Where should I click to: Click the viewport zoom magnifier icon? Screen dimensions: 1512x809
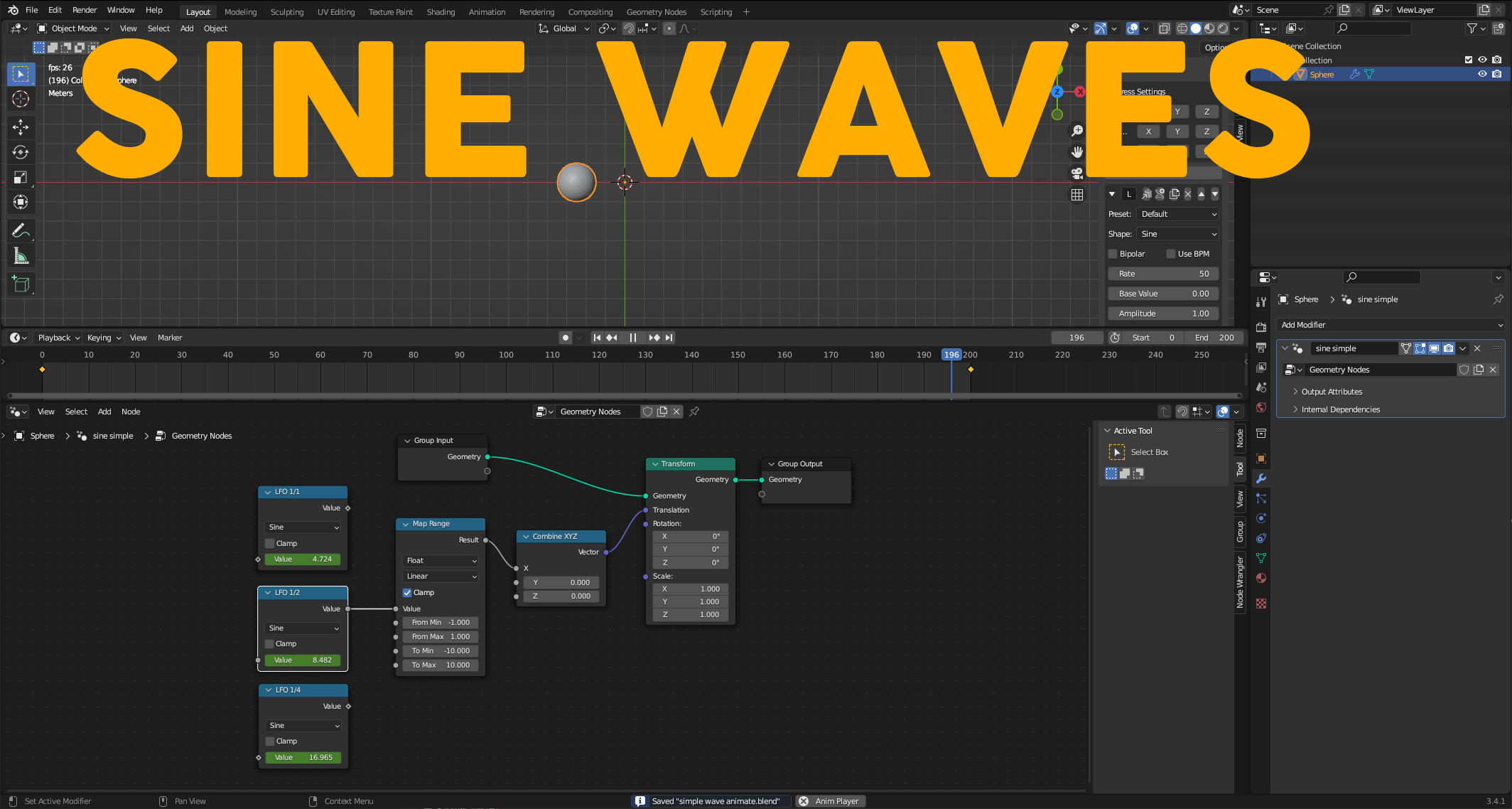pyautogui.click(x=1077, y=131)
